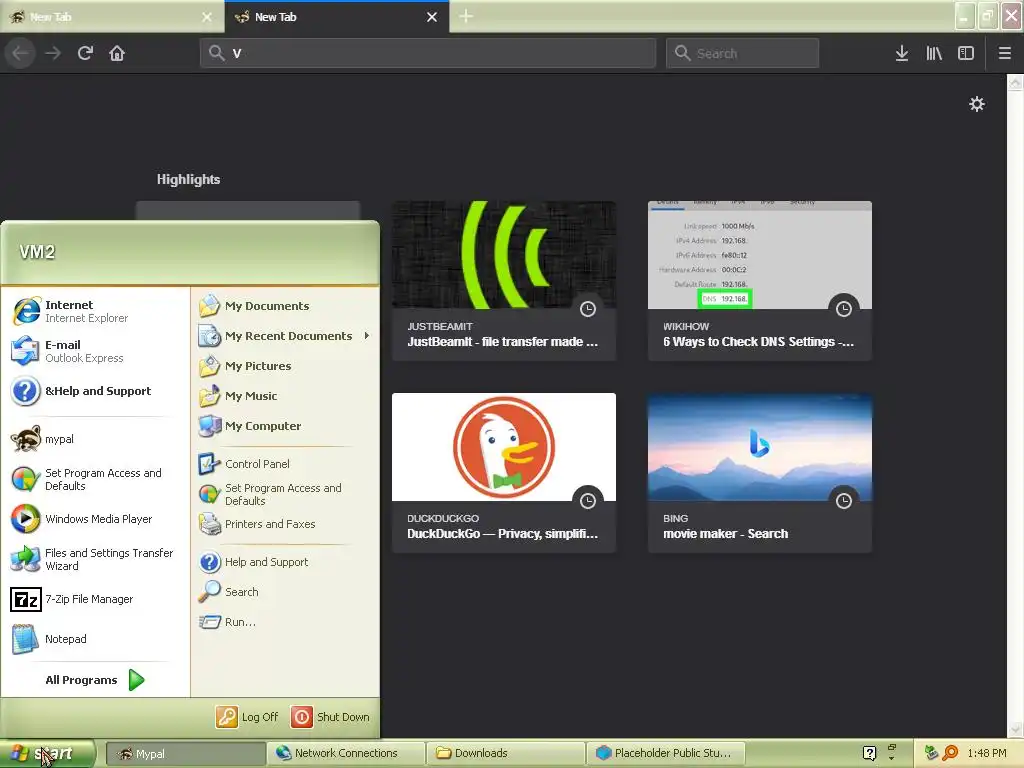Viewport: 1024px width, 768px height.
Task: Click the address bar input
Action: [428, 53]
